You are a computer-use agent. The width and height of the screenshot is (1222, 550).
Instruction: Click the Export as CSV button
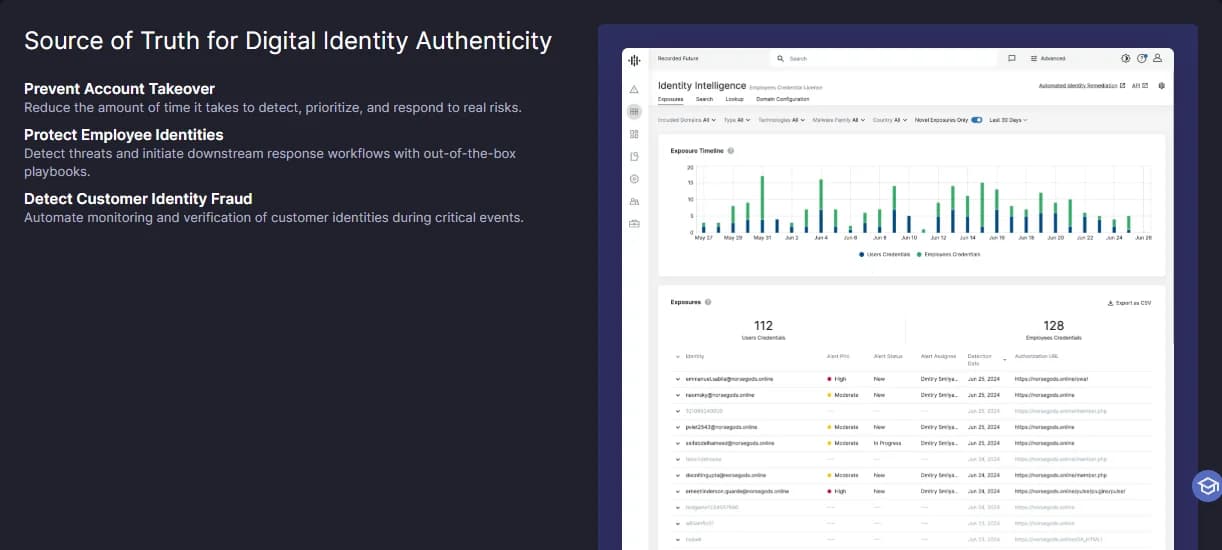pyautogui.click(x=1129, y=303)
